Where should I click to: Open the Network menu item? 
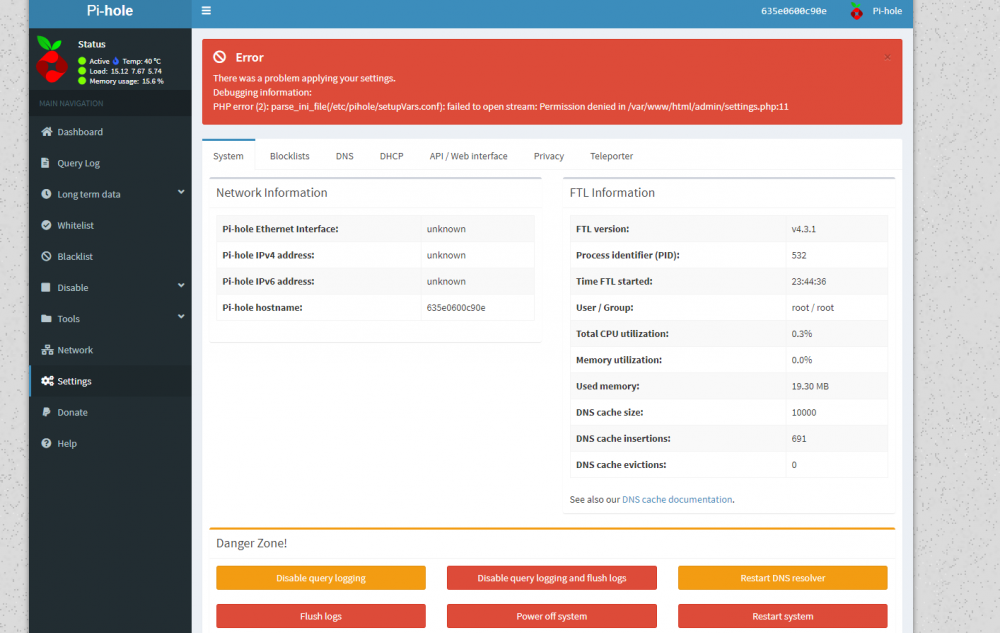(110, 350)
